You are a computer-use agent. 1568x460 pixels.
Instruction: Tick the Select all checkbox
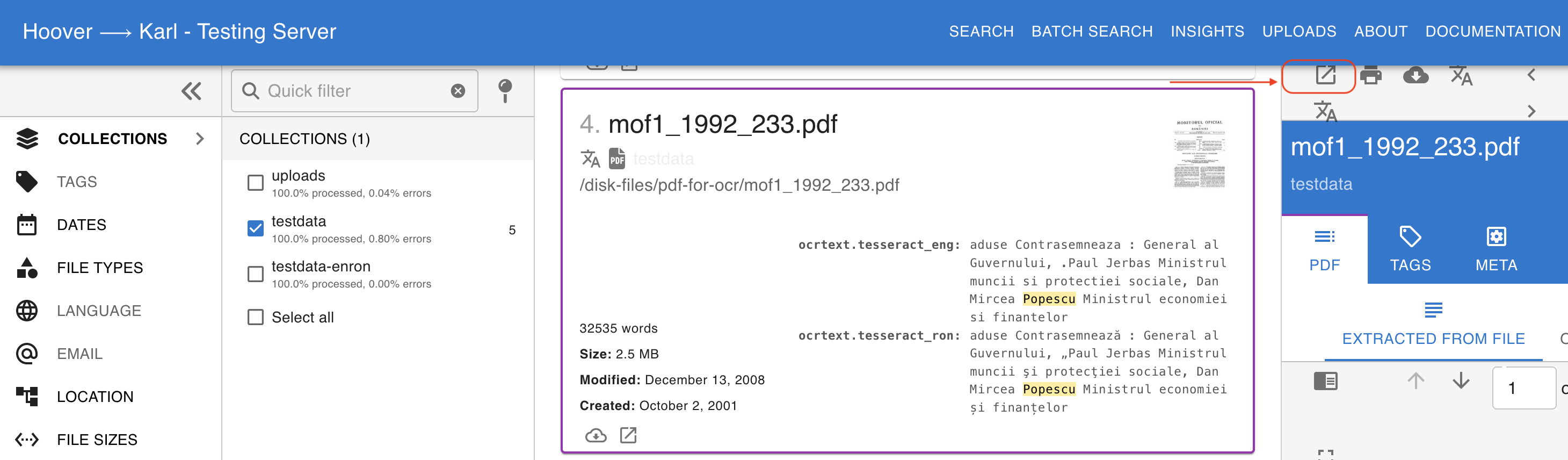[x=256, y=318]
